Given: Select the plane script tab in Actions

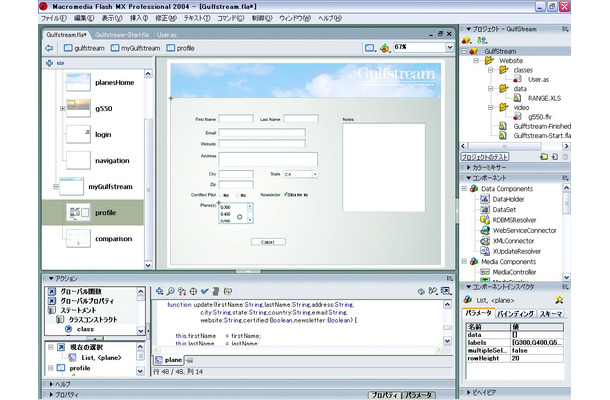Looking at the screenshot, I should point(169,360).
